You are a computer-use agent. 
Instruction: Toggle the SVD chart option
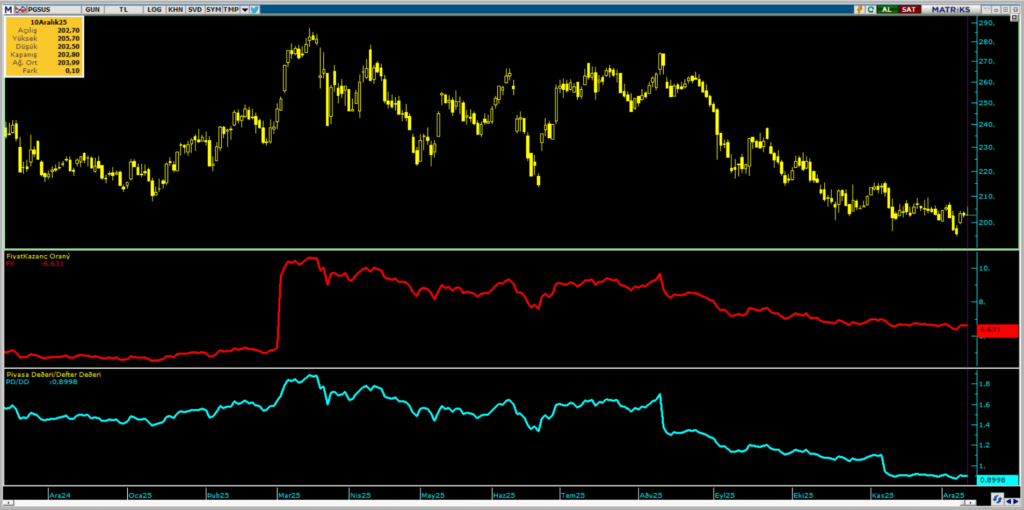[x=194, y=8]
